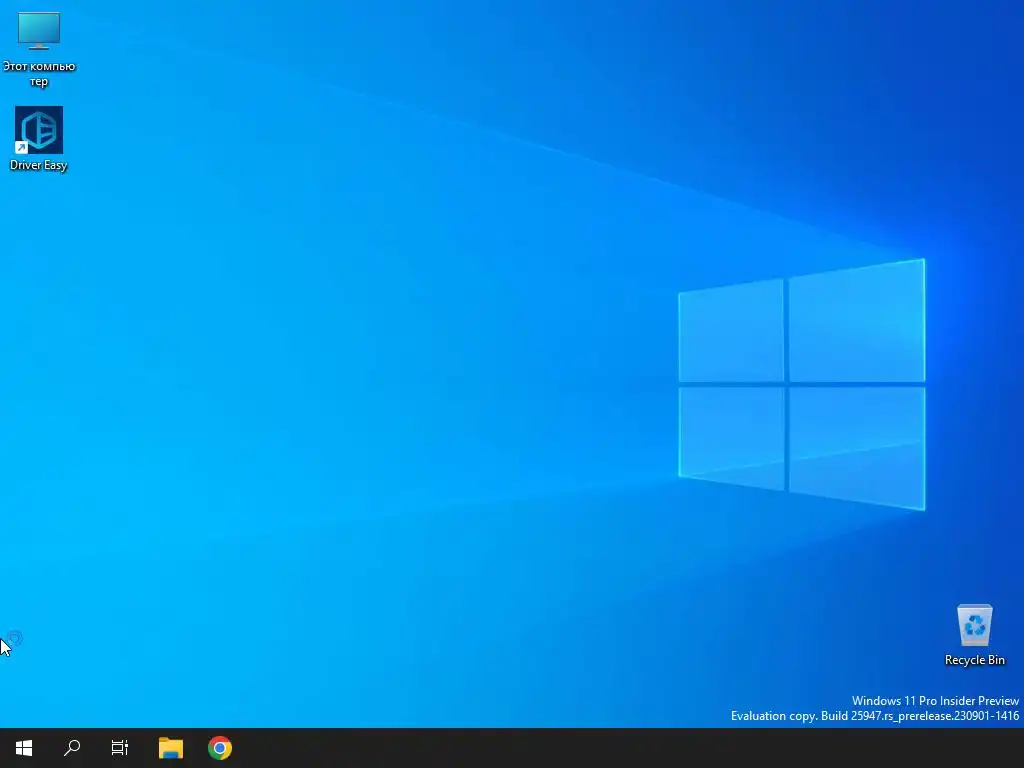Launch File Explorer from the taskbar
This screenshot has height=768, width=1024.
[171, 748]
